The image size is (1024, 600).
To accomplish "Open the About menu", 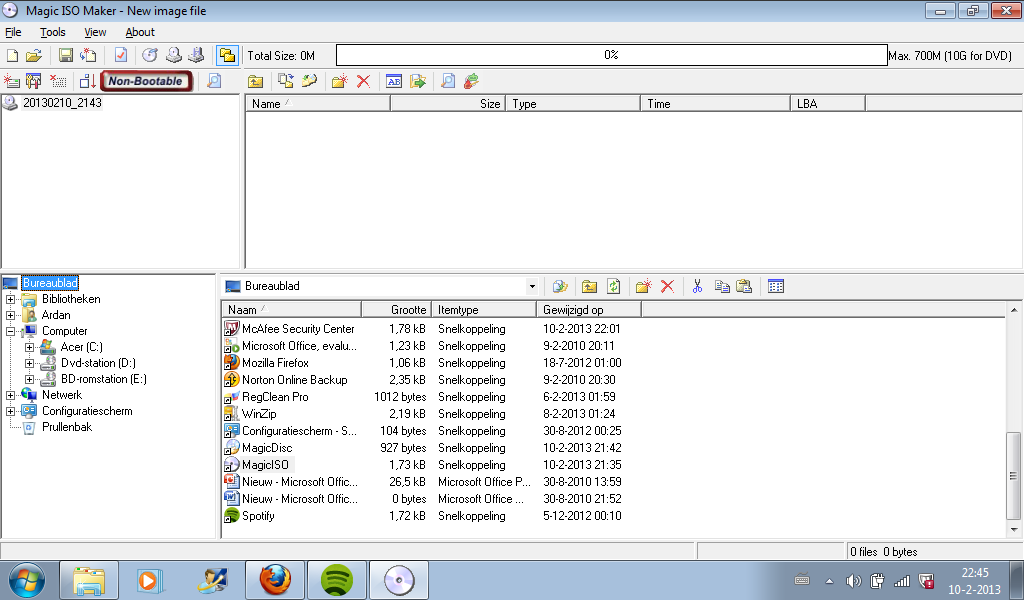I will (140, 32).
